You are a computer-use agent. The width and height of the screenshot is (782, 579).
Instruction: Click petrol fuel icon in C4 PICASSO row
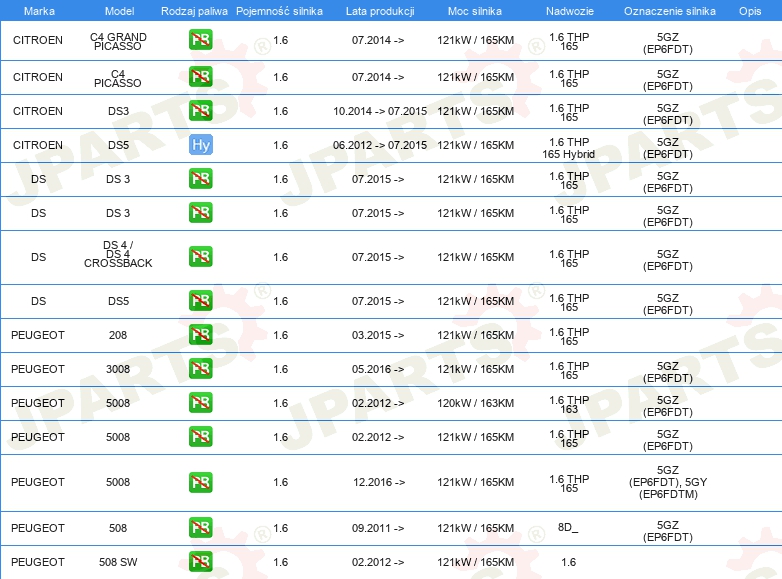(200, 77)
